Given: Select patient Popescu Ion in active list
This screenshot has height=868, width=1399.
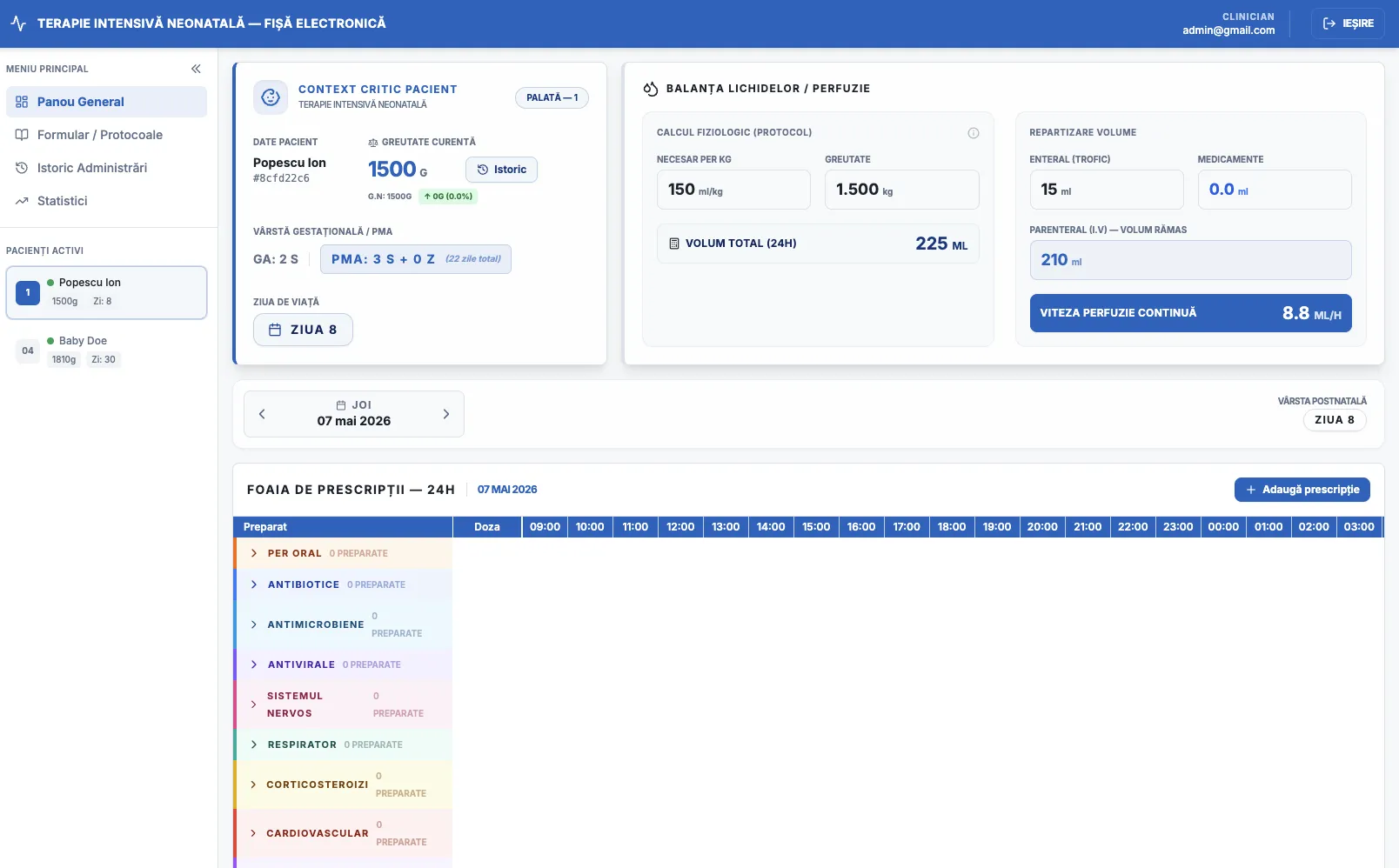Looking at the screenshot, I should [106, 292].
